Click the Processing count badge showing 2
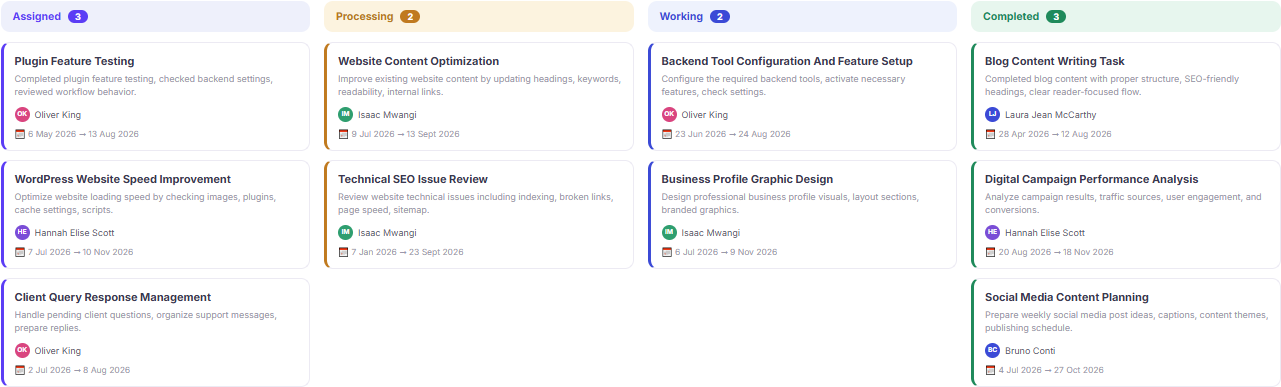Image resolution: width=1281 pixels, height=387 pixels. [x=410, y=17]
